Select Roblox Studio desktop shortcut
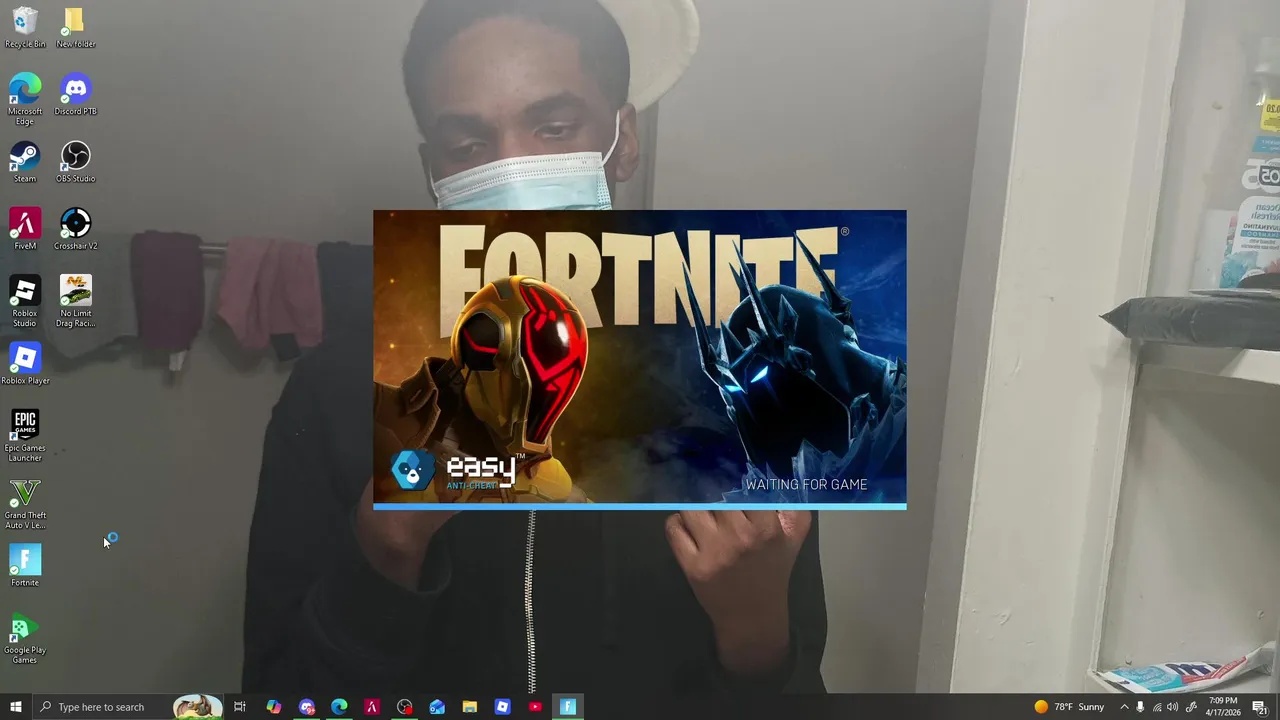This screenshot has width=1280, height=720. coord(25,301)
